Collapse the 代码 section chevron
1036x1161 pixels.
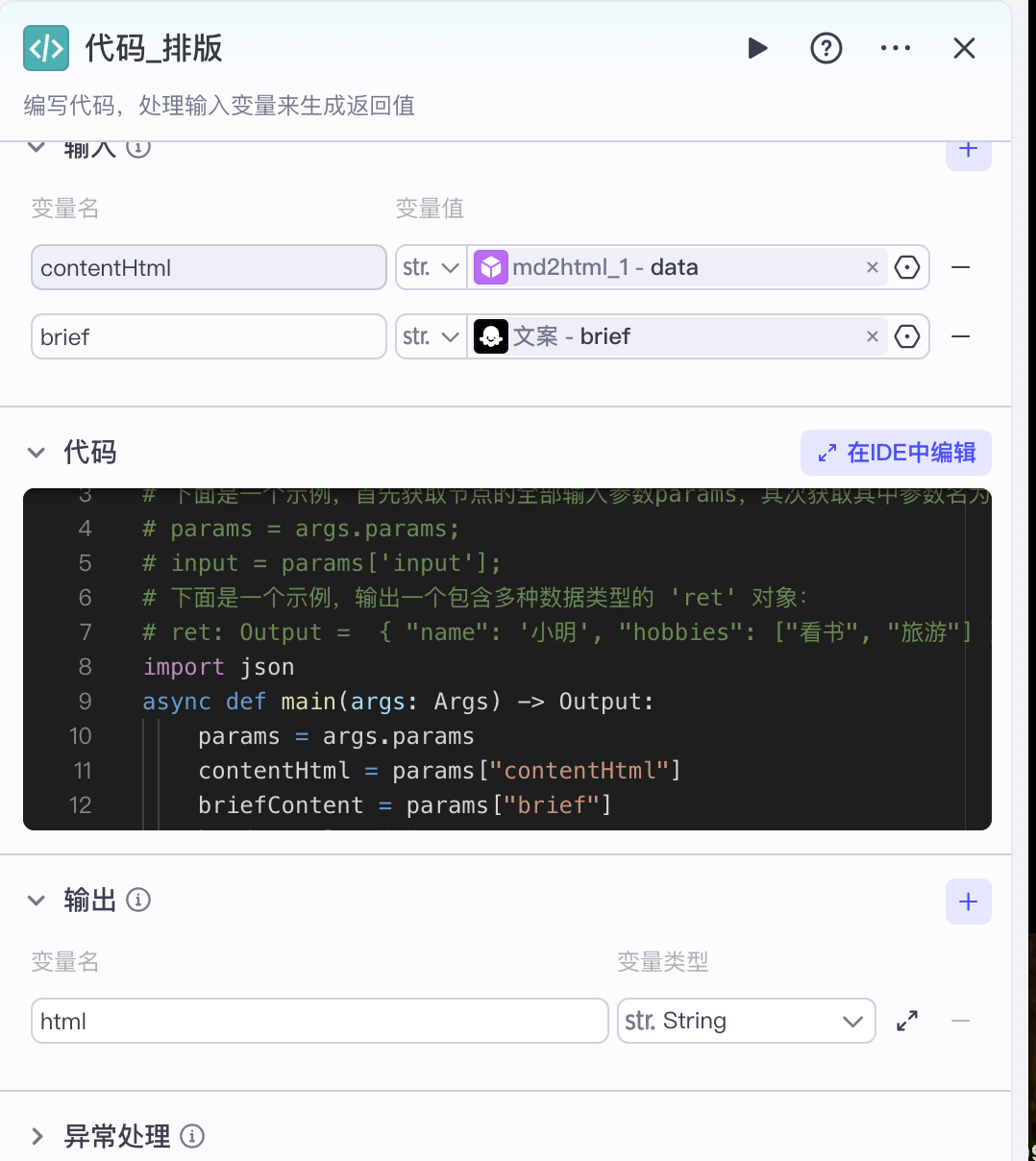pos(37,453)
